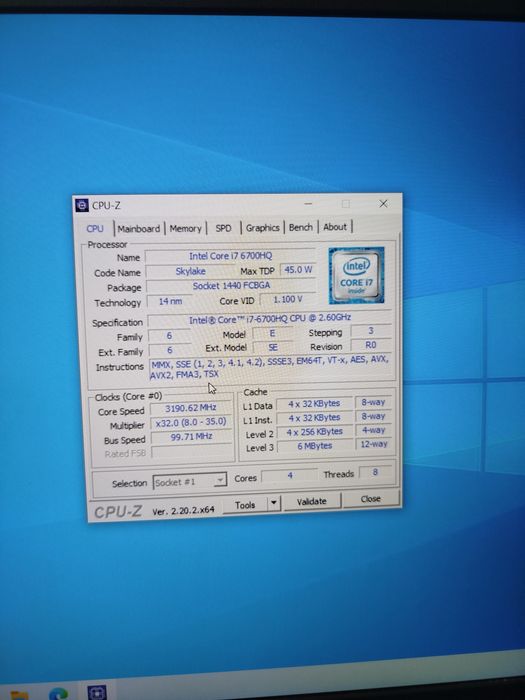Viewport: 525px width, 700px height.
Task: Click the Core Speed value '3190.62 MHz'
Action: click(191, 408)
